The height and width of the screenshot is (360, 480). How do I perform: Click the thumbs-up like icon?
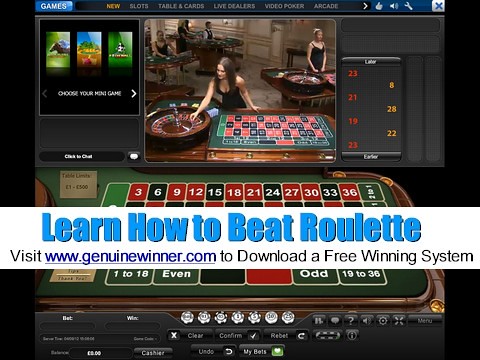[x=379, y=6]
